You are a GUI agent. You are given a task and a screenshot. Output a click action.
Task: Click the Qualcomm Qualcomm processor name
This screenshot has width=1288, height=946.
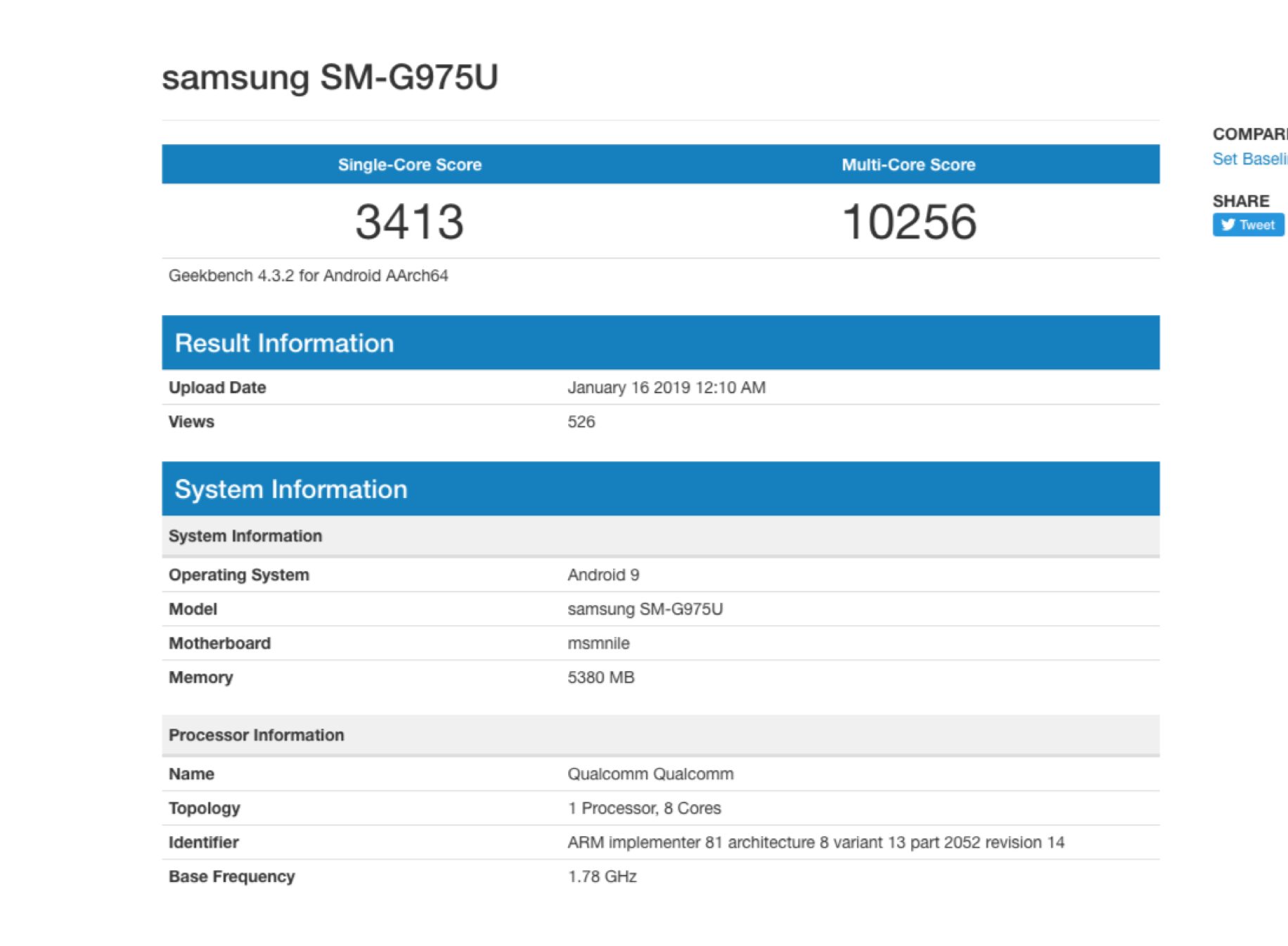pyautogui.click(x=650, y=774)
